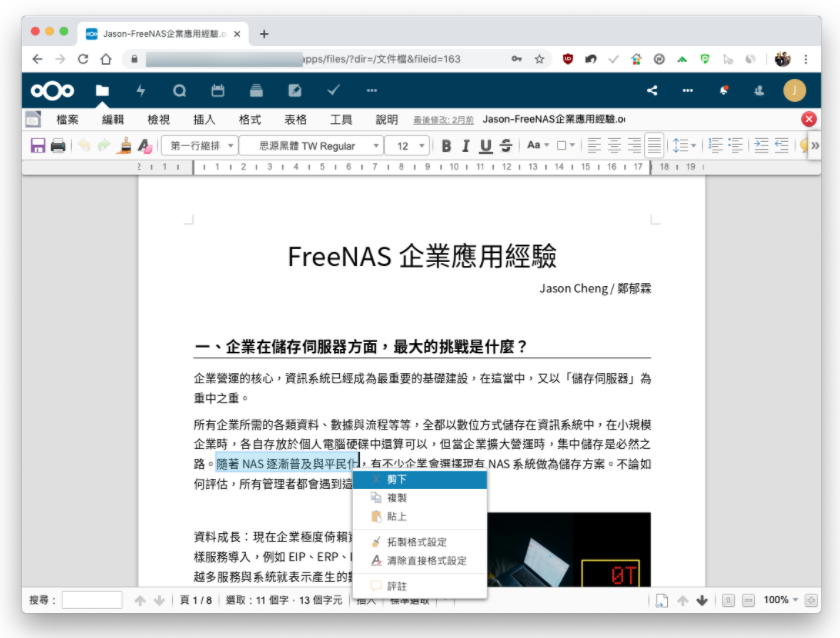Image resolution: width=840 pixels, height=638 pixels.
Task: Toggle align left
Action: pos(594,145)
